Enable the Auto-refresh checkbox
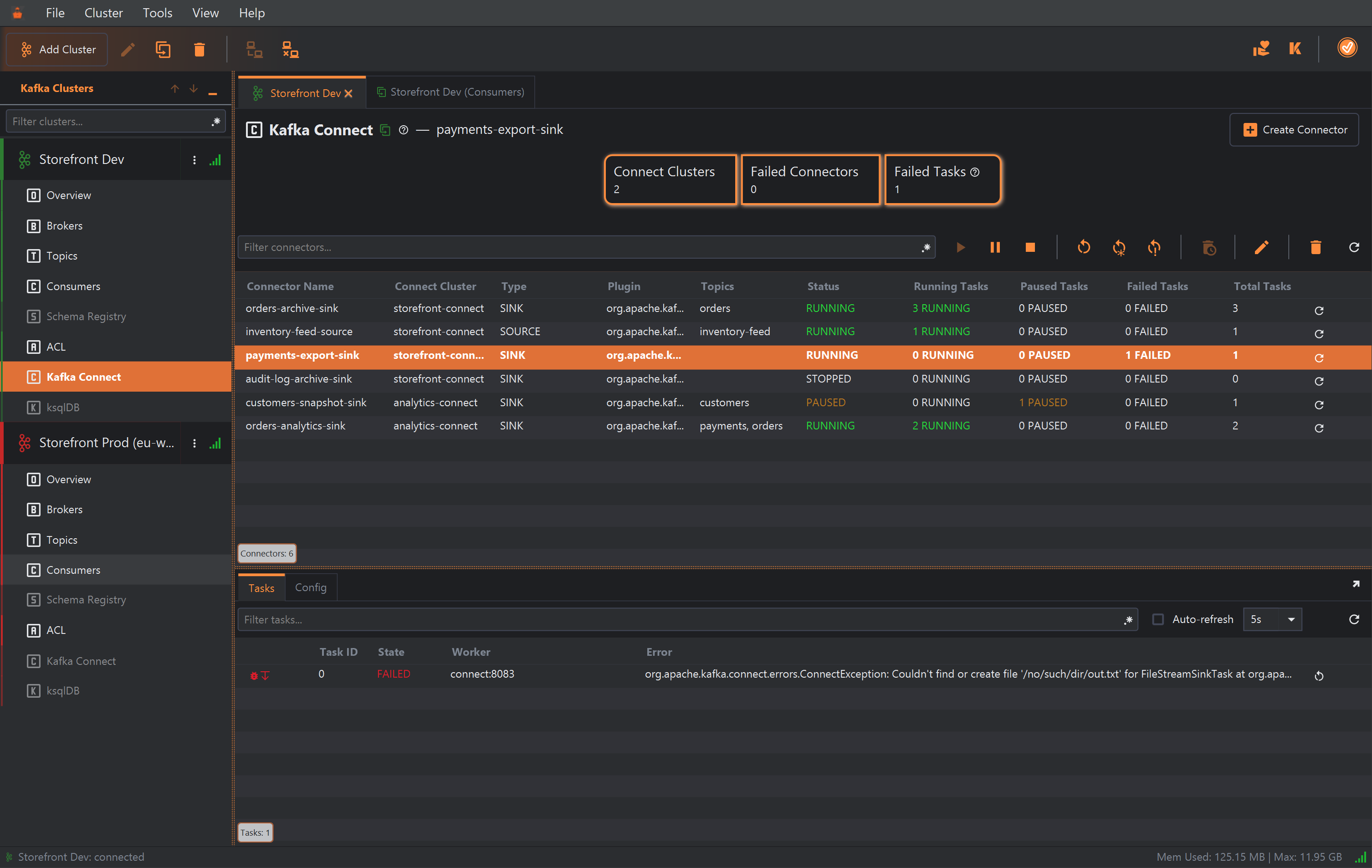 1158,619
